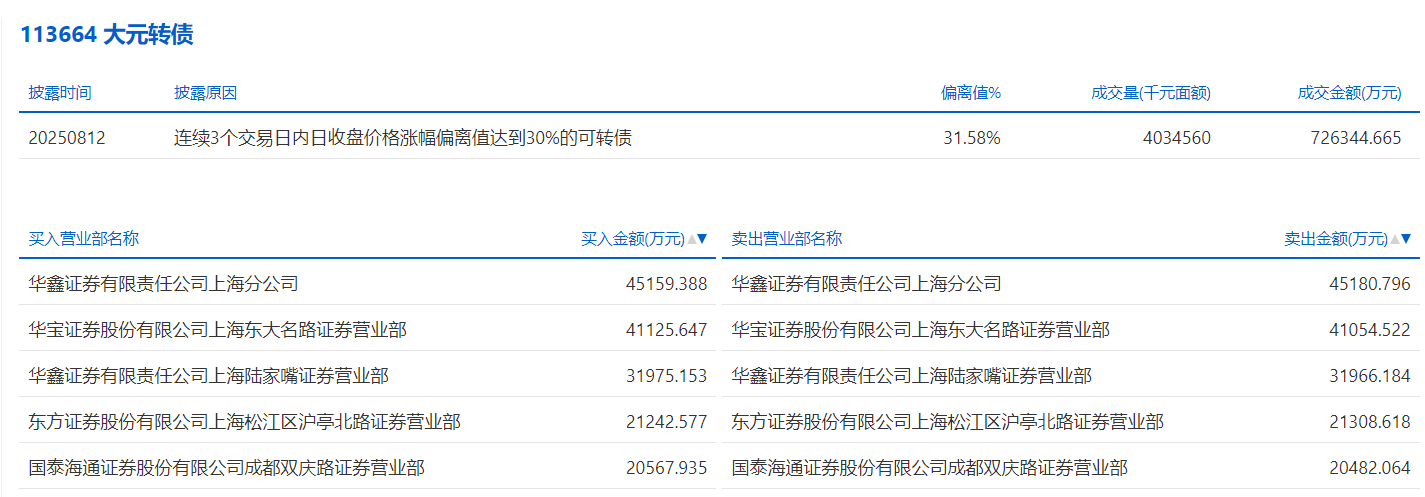The image size is (1425, 497).
Task: Select buyer 华宝证券上海东大名路证券营业部
Action: (218, 330)
